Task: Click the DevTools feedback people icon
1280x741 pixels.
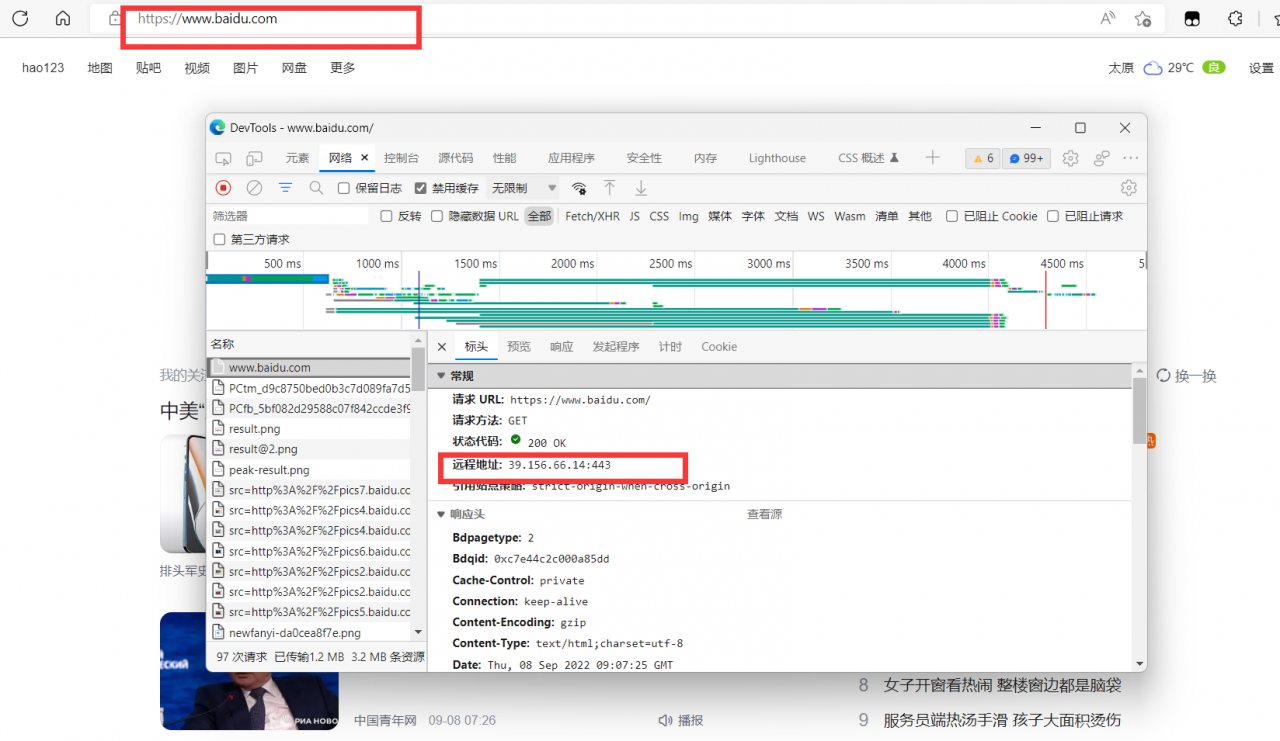Action: tap(1101, 158)
